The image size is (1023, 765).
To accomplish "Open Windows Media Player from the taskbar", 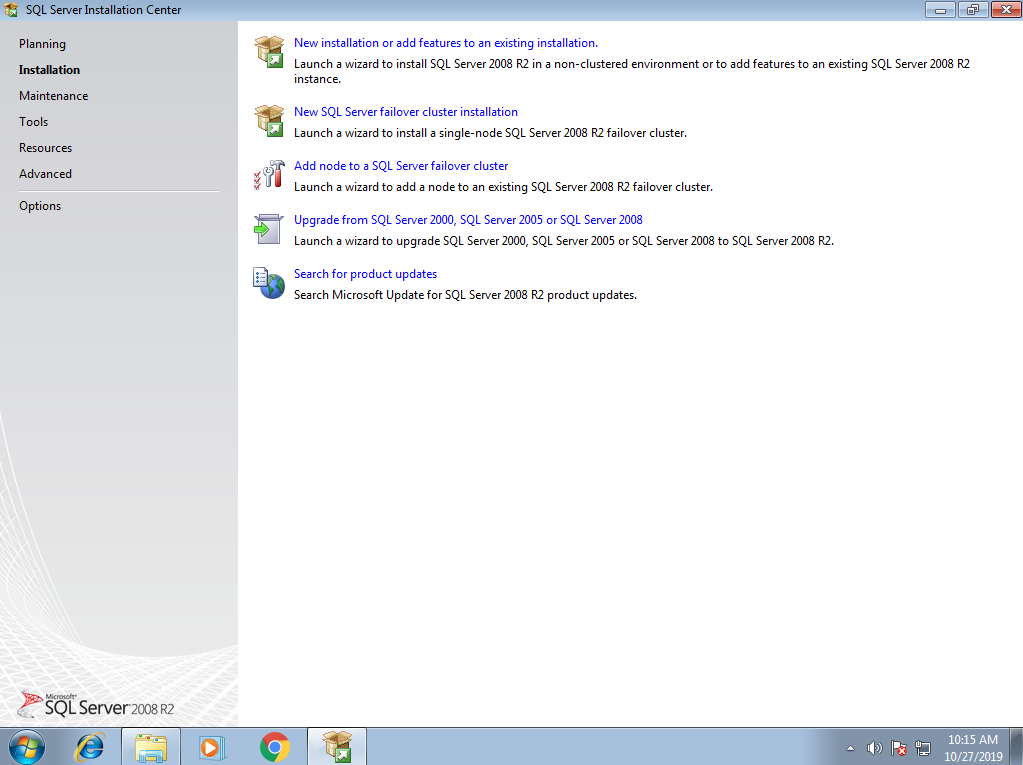I will (x=212, y=747).
